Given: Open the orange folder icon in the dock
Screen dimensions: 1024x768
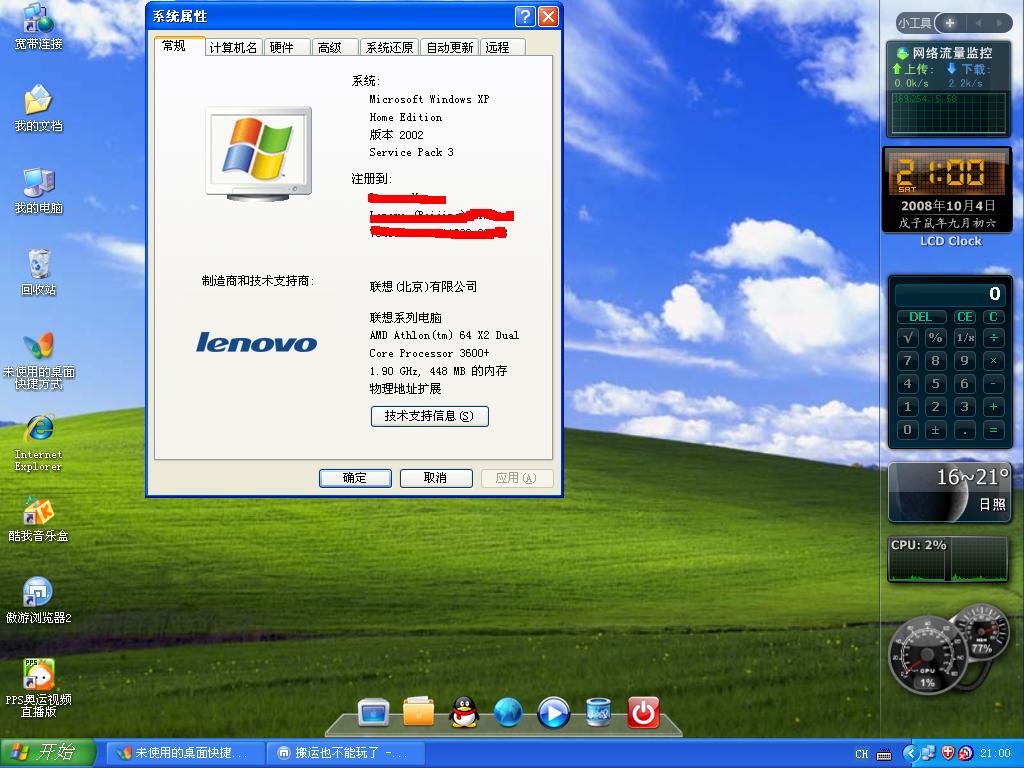Looking at the screenshot, I should tap(419, 712).
